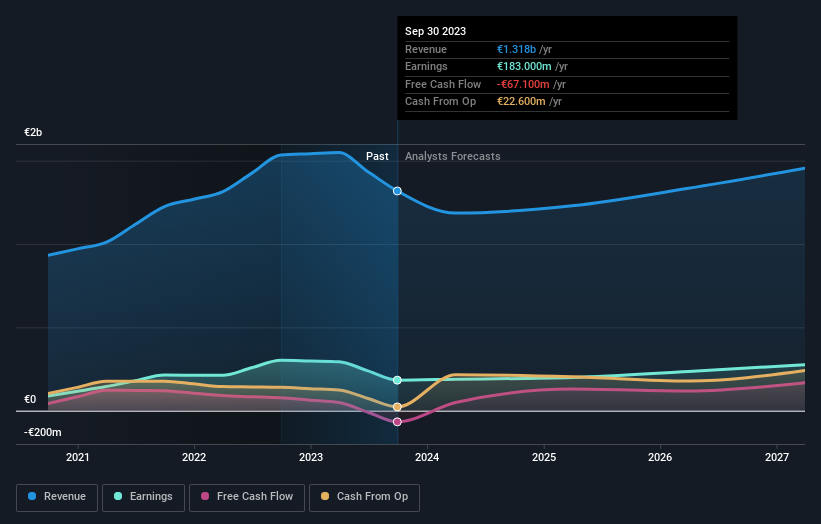821x524 pixels.
Task: Toggle the Cash From Op legend button
Action: (x=364, y=497)
